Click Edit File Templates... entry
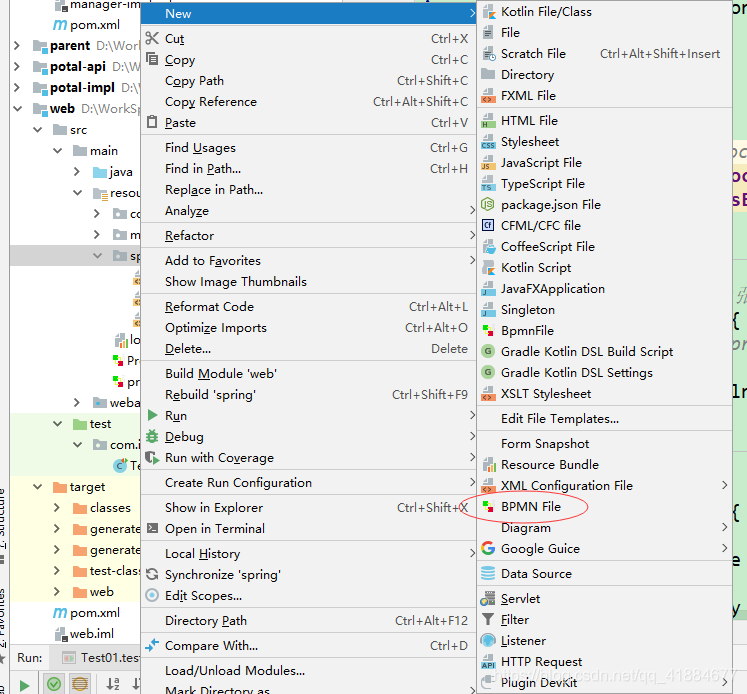 pos(604,419)
